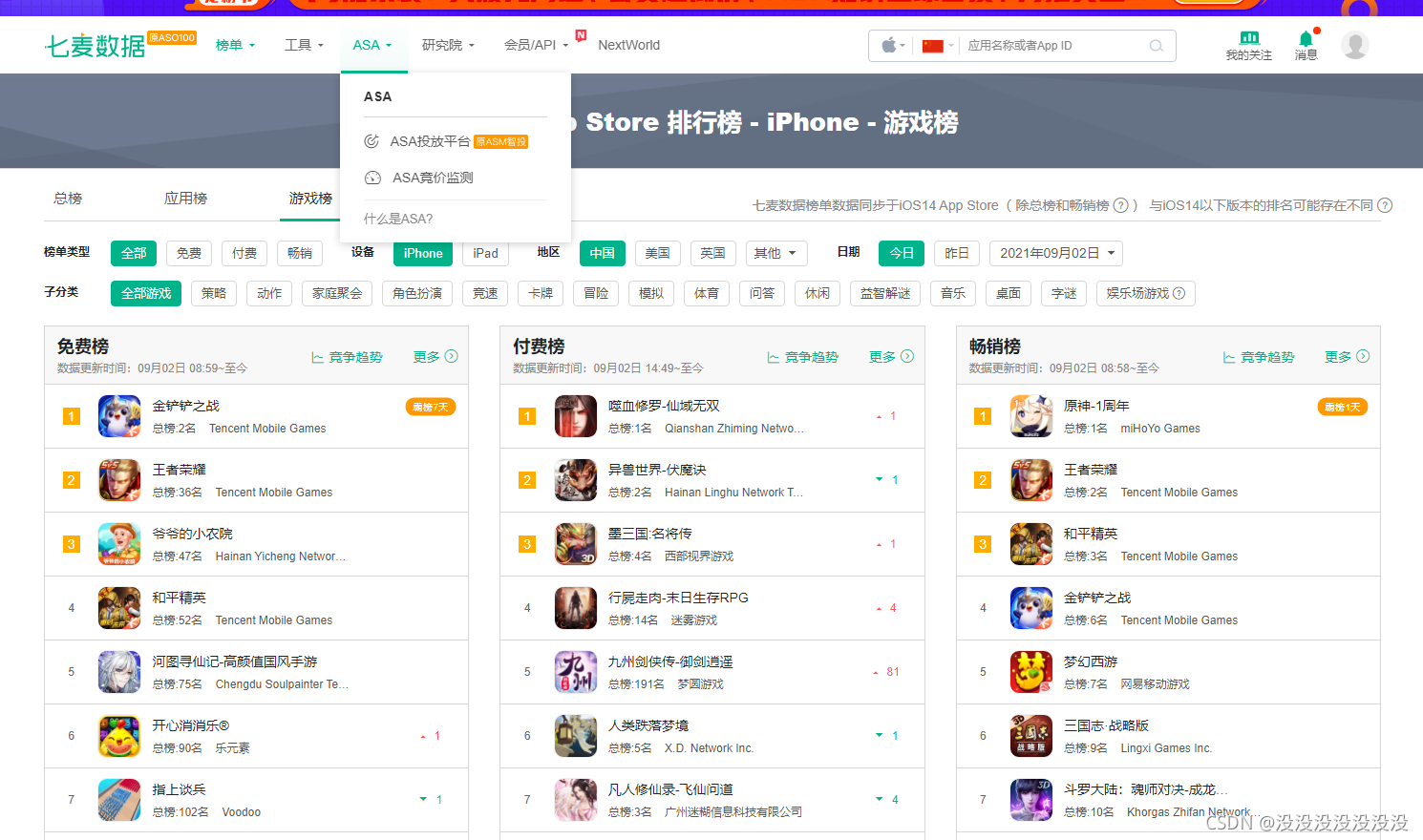Expand the ASA nav dropdown
This screenshot has height=840, width=1423.
pos(372,45)
